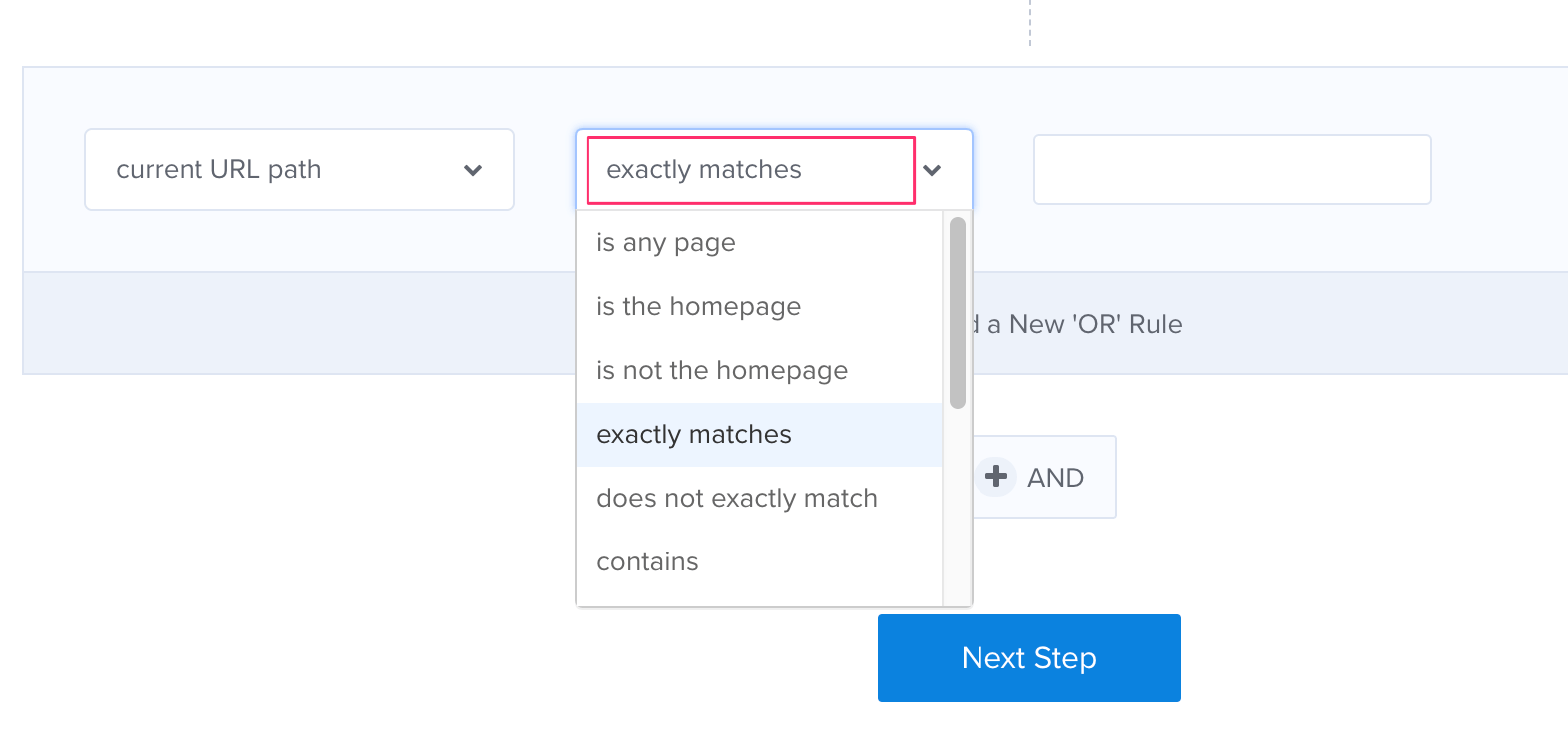
Task: Open the current URL path dropdown
Action: tap(298, 170)
